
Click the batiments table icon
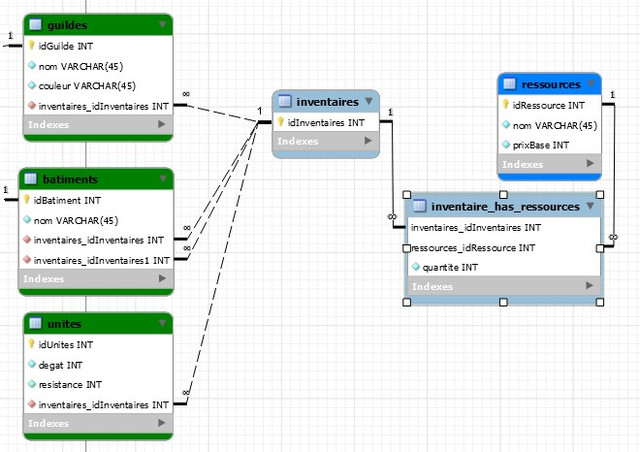(31, 179)
